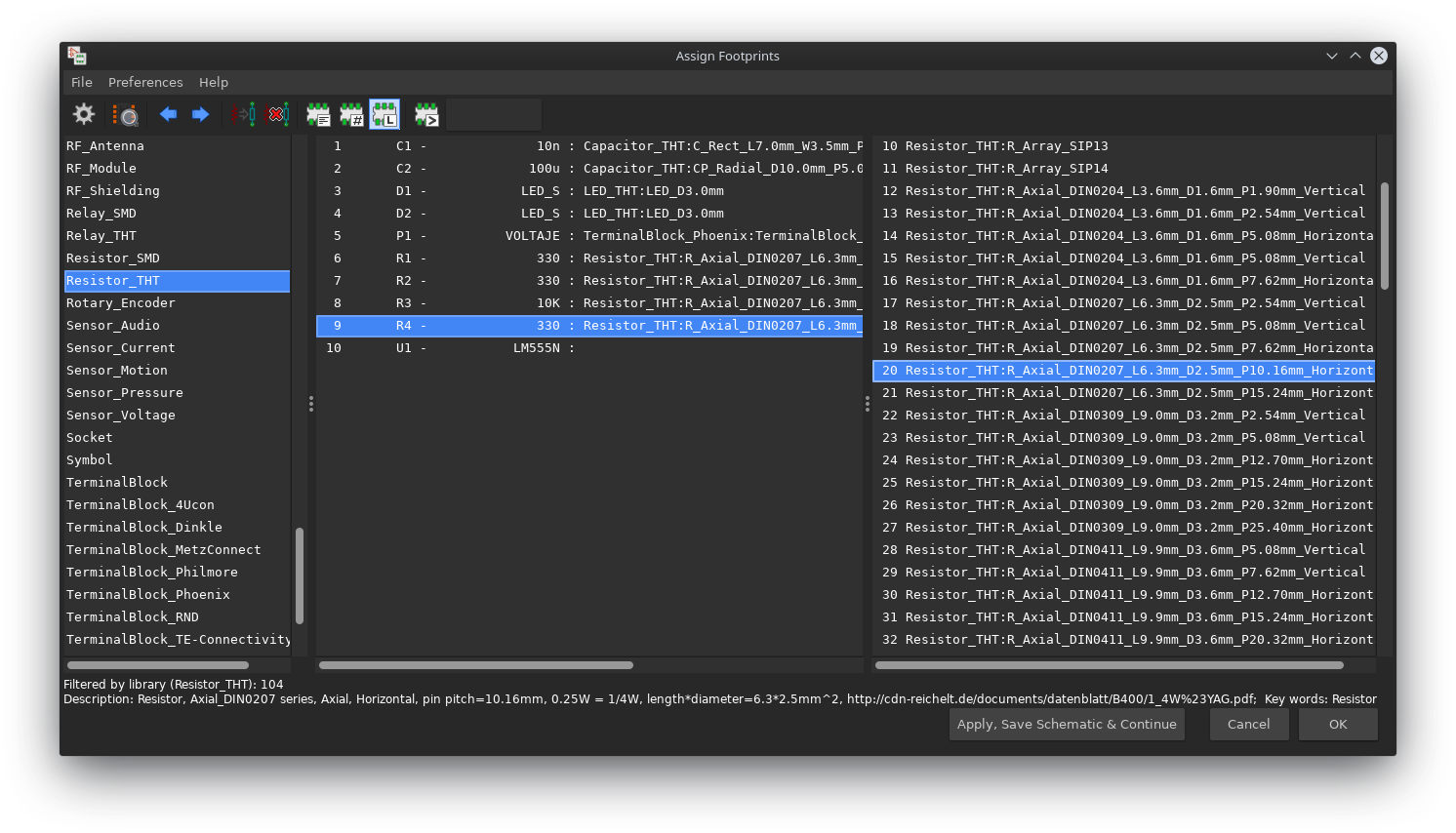Select component row D1 LED_S

click(589, 190)
